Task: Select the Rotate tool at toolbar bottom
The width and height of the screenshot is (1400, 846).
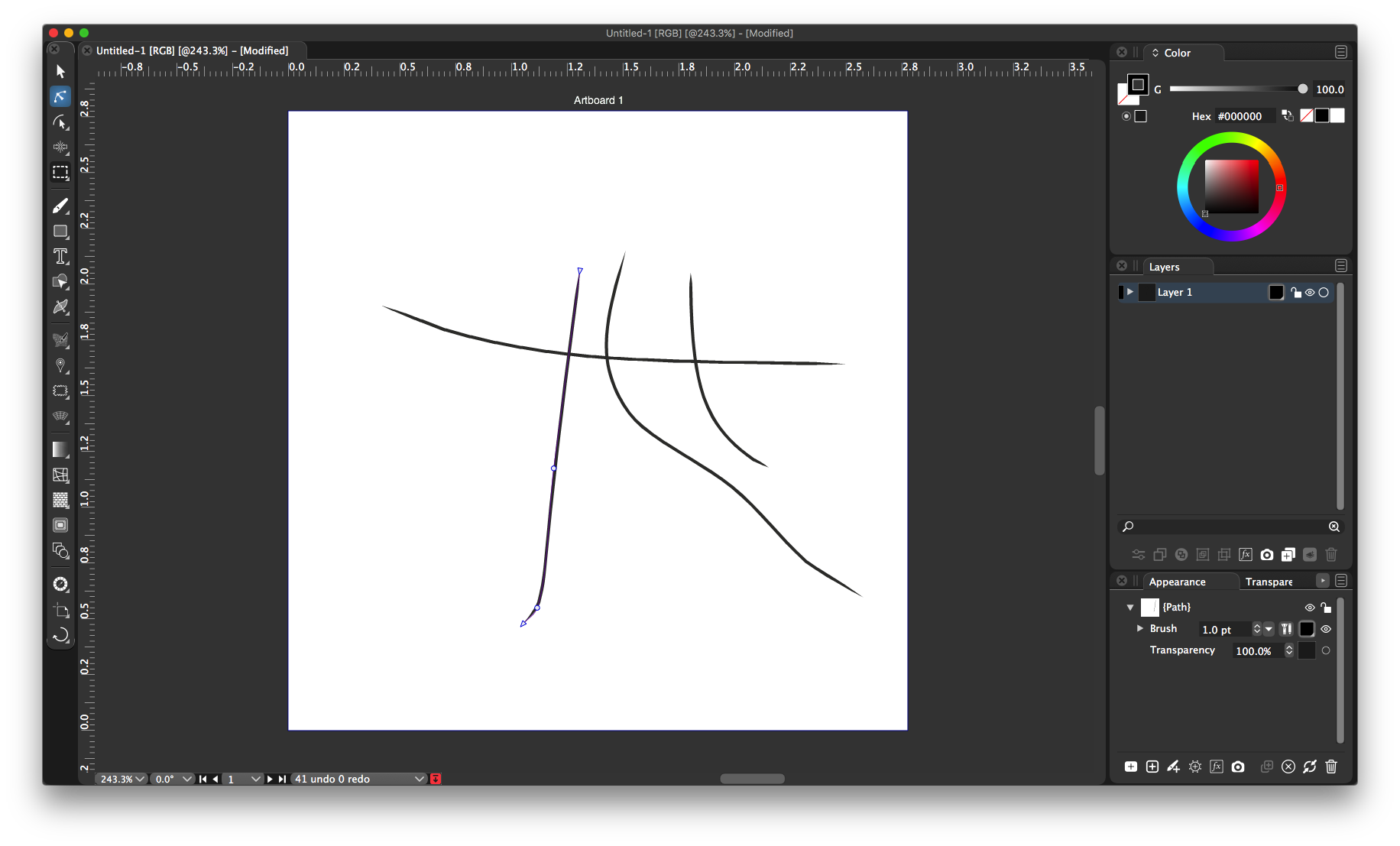Action: (60, 635)
